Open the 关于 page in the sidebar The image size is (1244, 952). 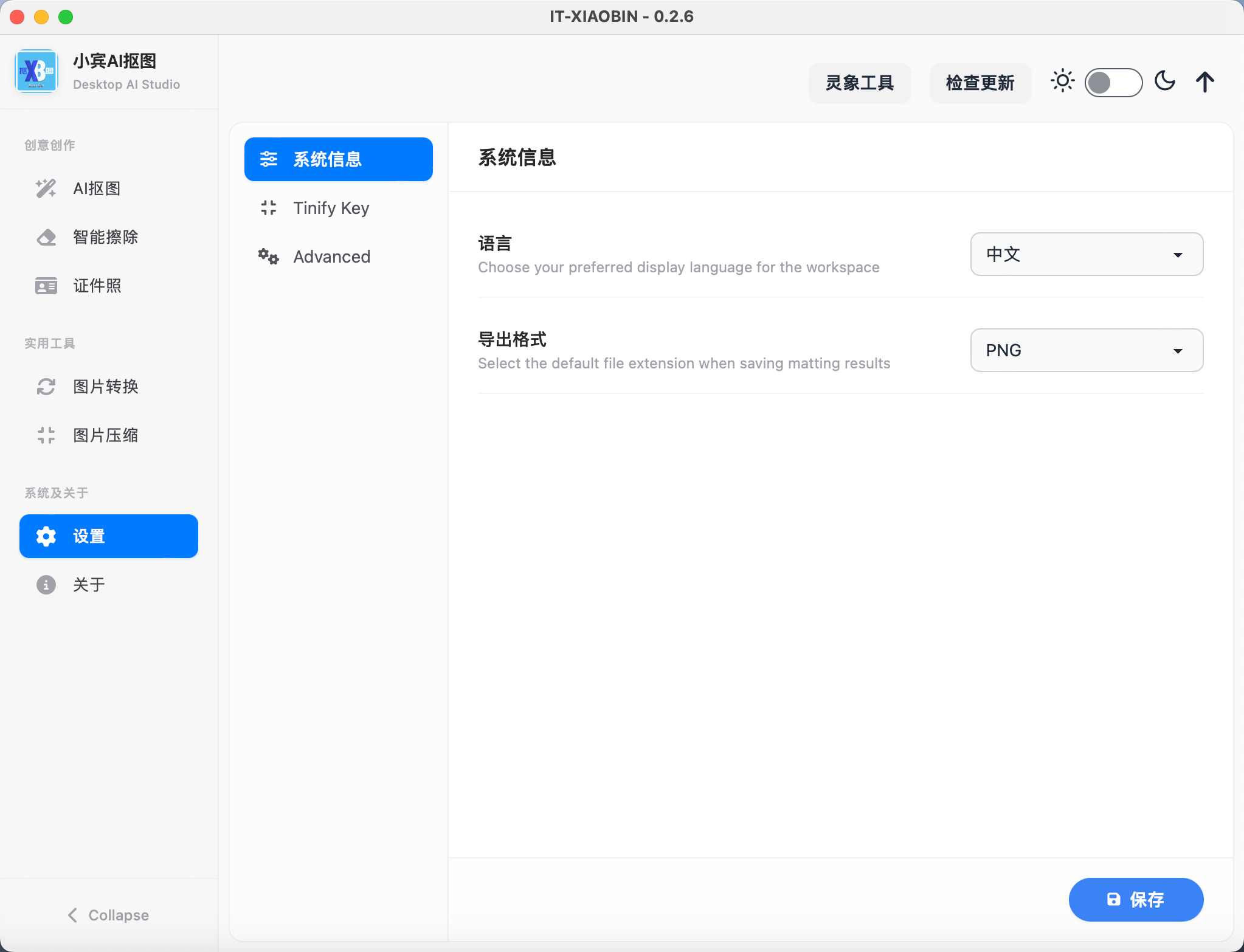[109, 585]
